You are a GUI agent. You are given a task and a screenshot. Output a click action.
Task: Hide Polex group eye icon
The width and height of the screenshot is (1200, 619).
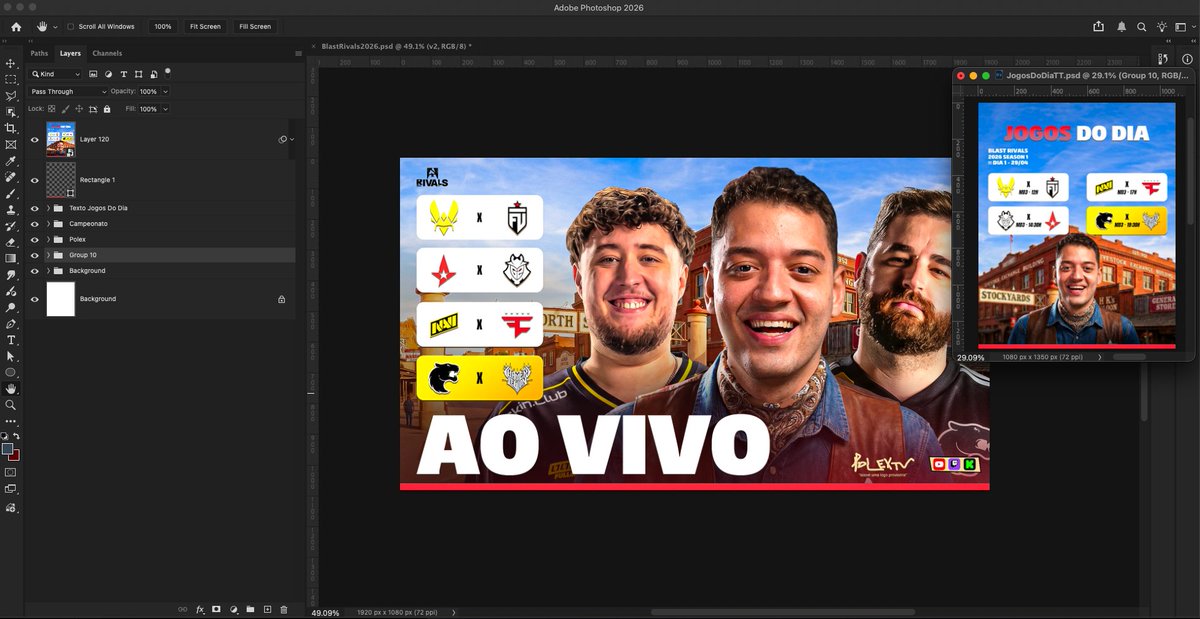click(35, 240)
